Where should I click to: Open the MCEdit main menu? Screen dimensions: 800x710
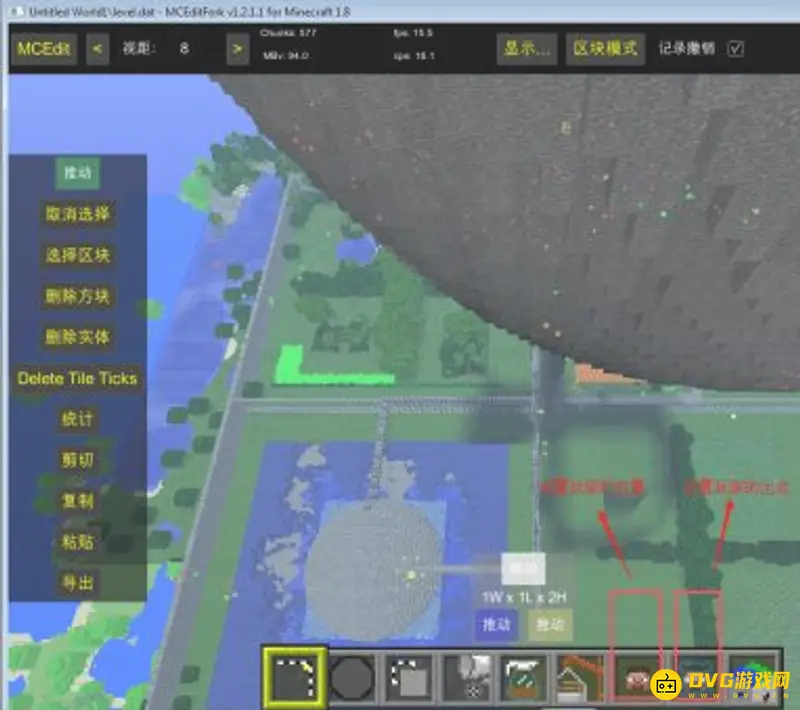coord(44,48)
